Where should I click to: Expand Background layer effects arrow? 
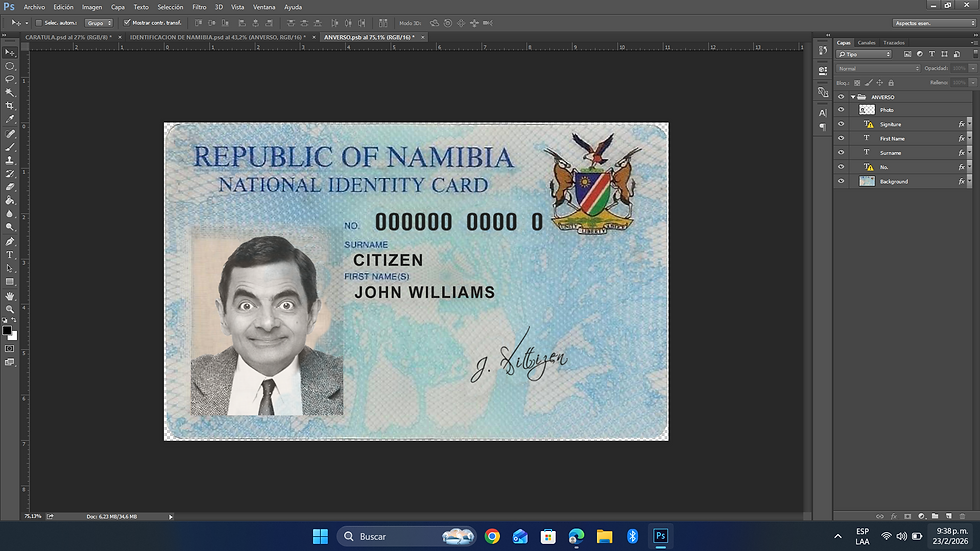coord(969,182)
